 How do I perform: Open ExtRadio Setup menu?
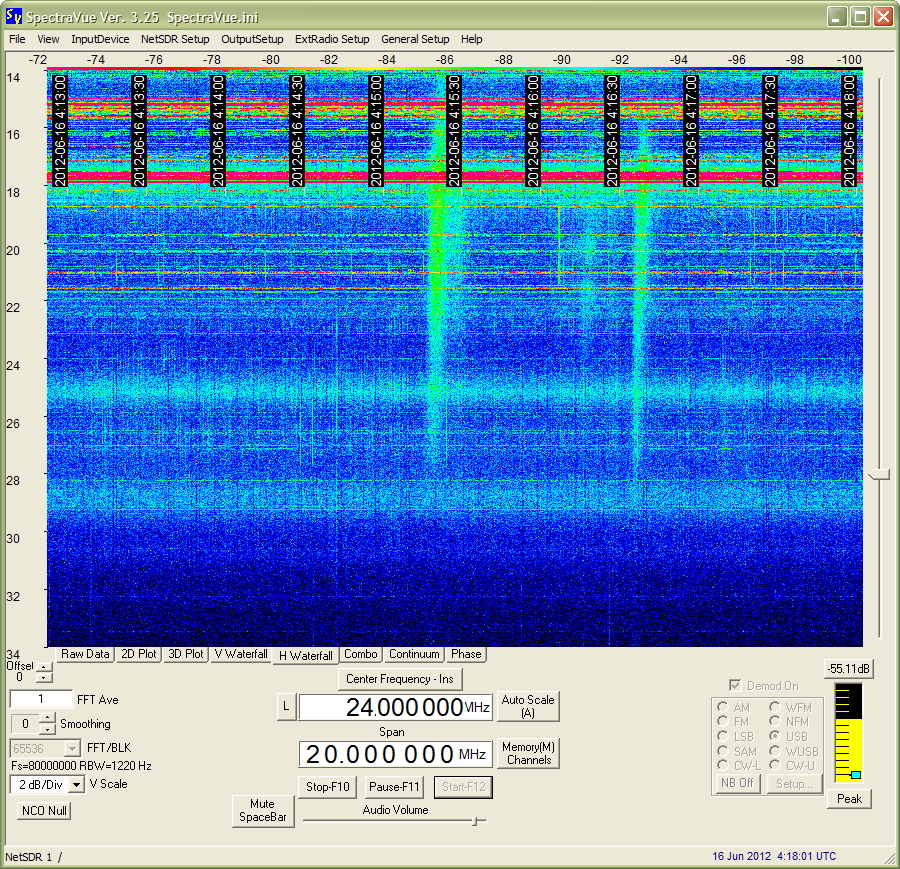pos(332,39)
